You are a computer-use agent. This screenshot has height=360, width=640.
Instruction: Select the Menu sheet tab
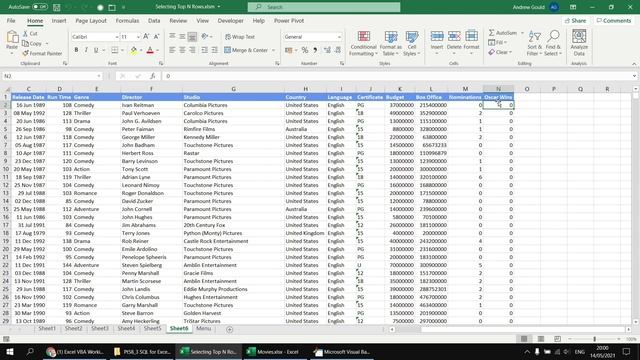click(204, 329)
